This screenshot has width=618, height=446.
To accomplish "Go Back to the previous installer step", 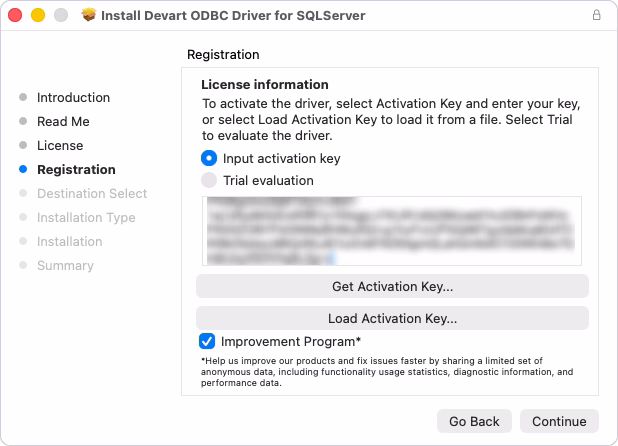I will point(474,421).
